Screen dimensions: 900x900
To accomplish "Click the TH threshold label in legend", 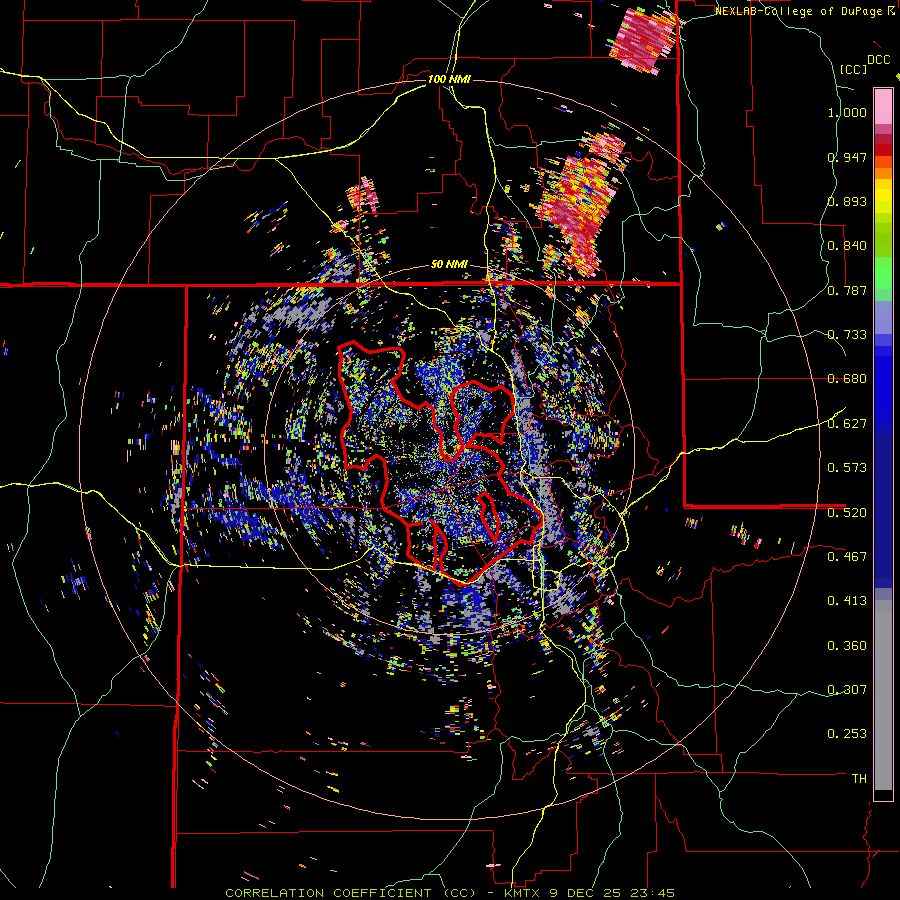I will [859, 779].
